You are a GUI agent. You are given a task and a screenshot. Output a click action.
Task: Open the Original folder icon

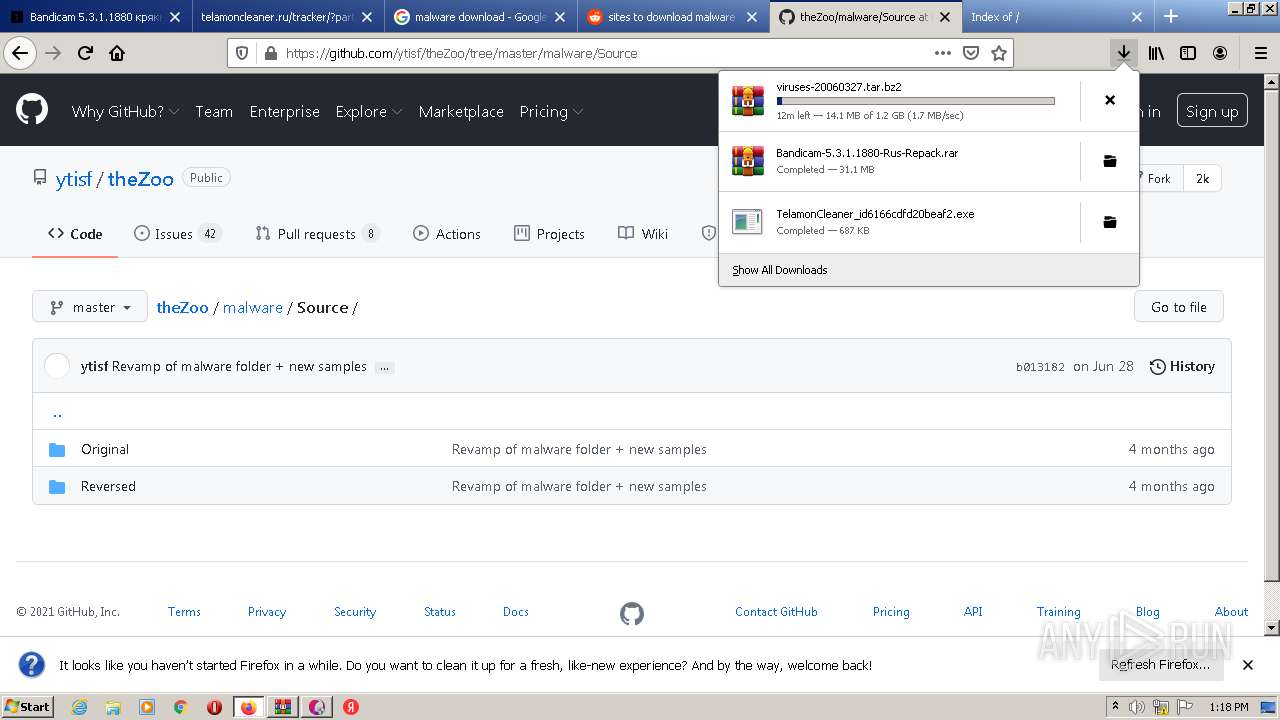(x=57, y=449)
